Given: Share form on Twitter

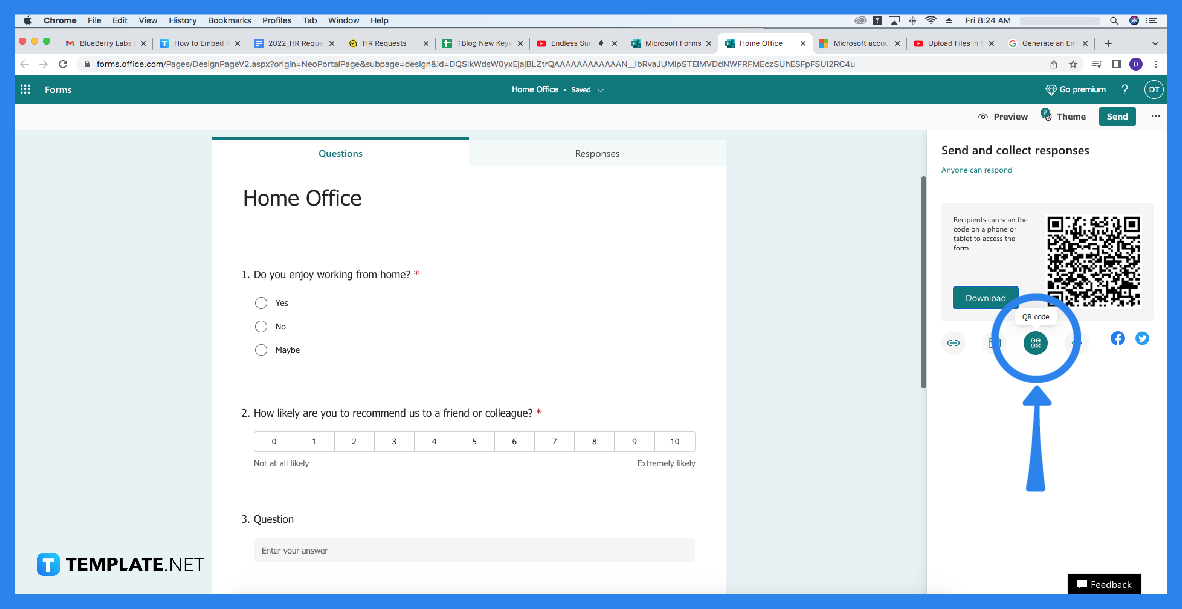Looking at the screenshot, I should [x=1142, y=338].
